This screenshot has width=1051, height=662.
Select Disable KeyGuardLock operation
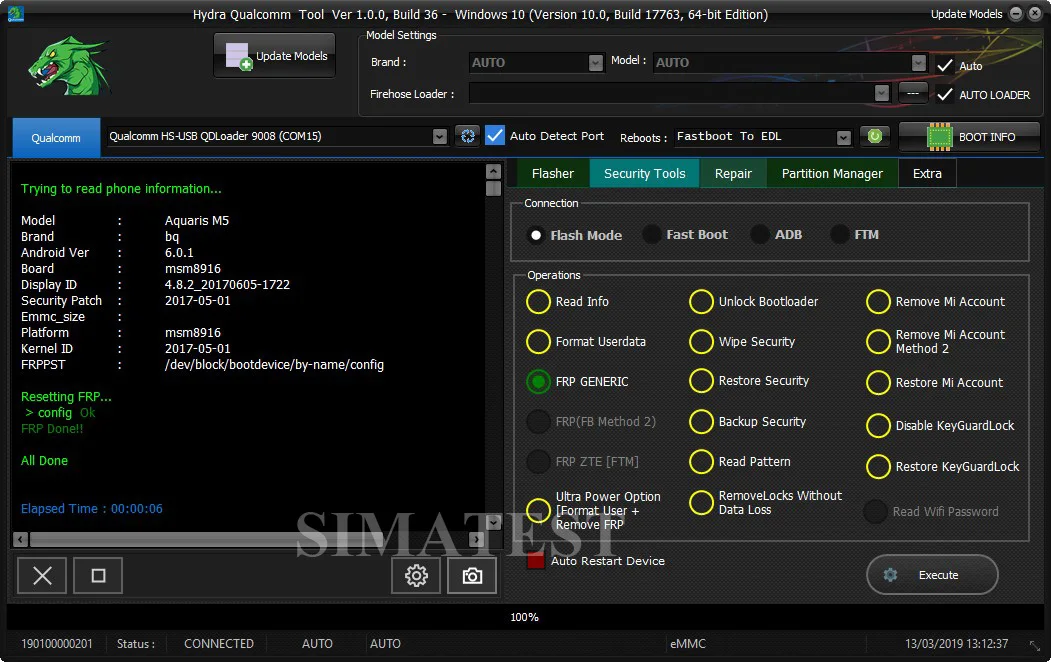tap(878, 425)
